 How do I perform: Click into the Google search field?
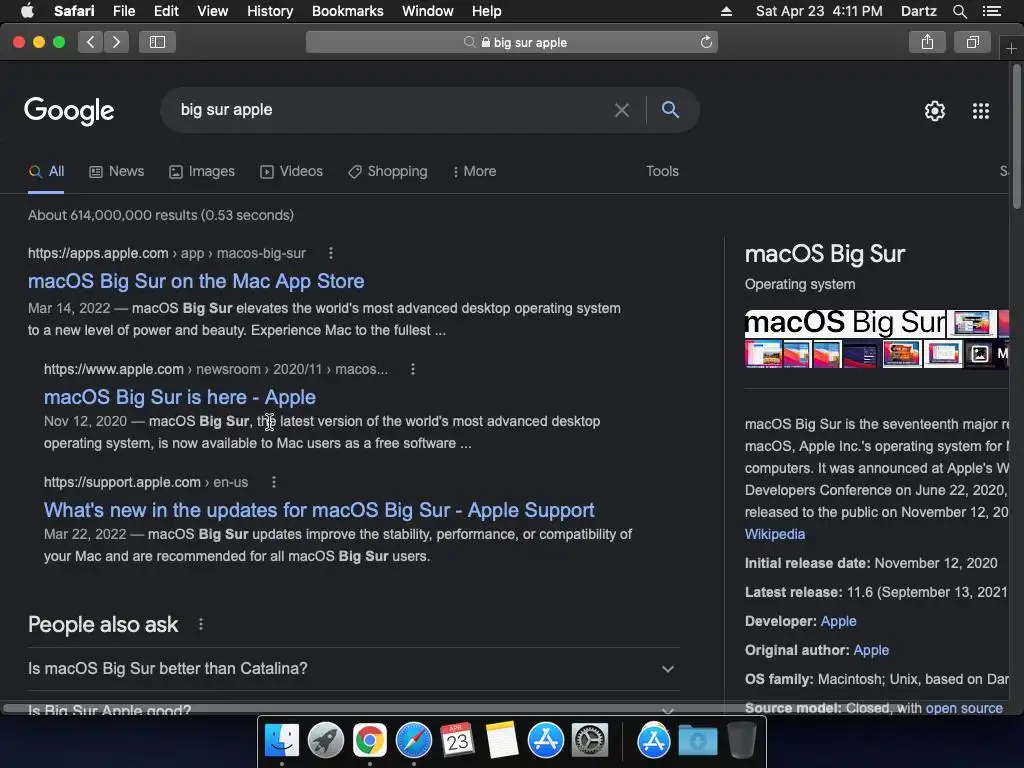(x=392, y=110)
